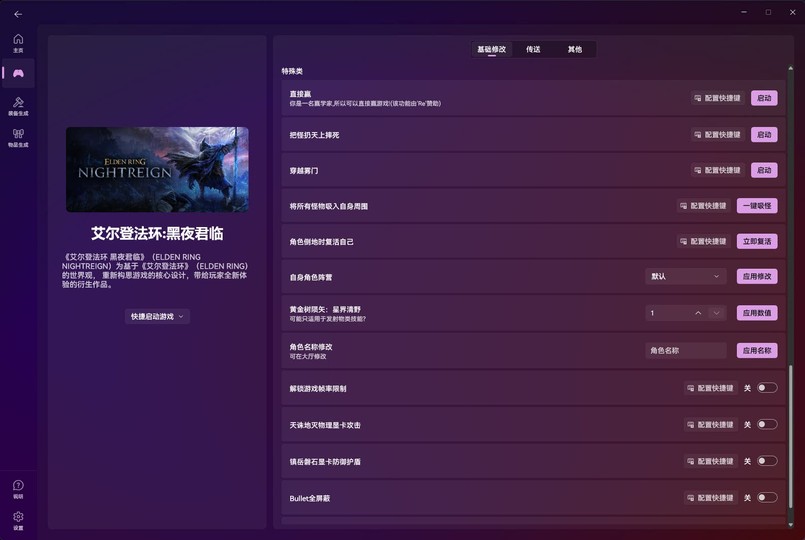Image resolution: width=805 pixels, height=540 pixels.
Task: Click the decrement arrow for 黄金树陨矢 value
Action: [716, 313]
